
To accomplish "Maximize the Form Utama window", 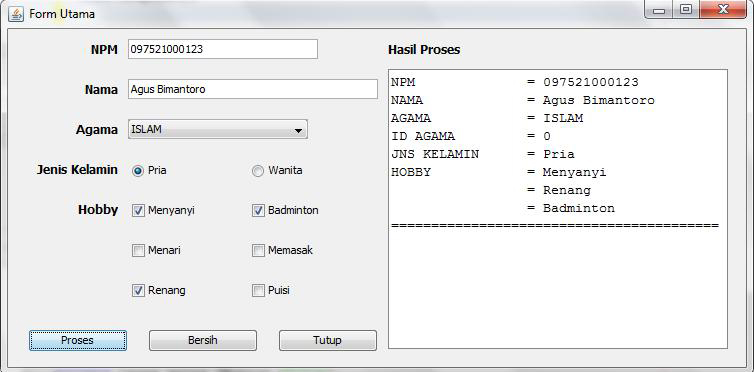I will [686, 10].
